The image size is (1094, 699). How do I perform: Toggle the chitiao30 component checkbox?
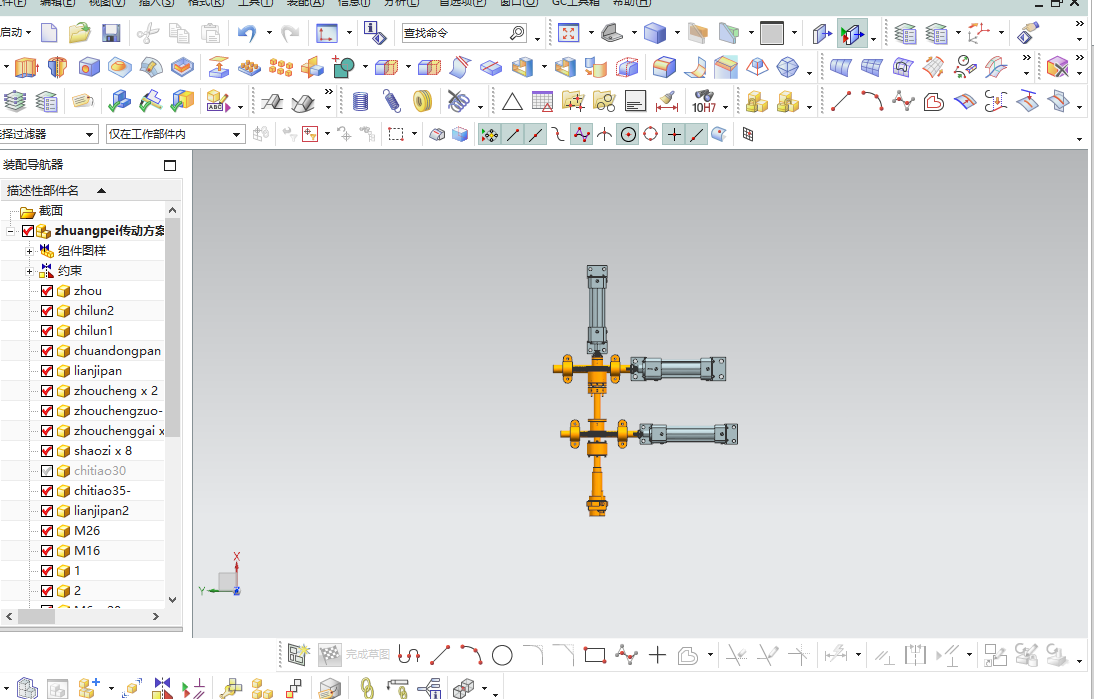tap(47, 471)
